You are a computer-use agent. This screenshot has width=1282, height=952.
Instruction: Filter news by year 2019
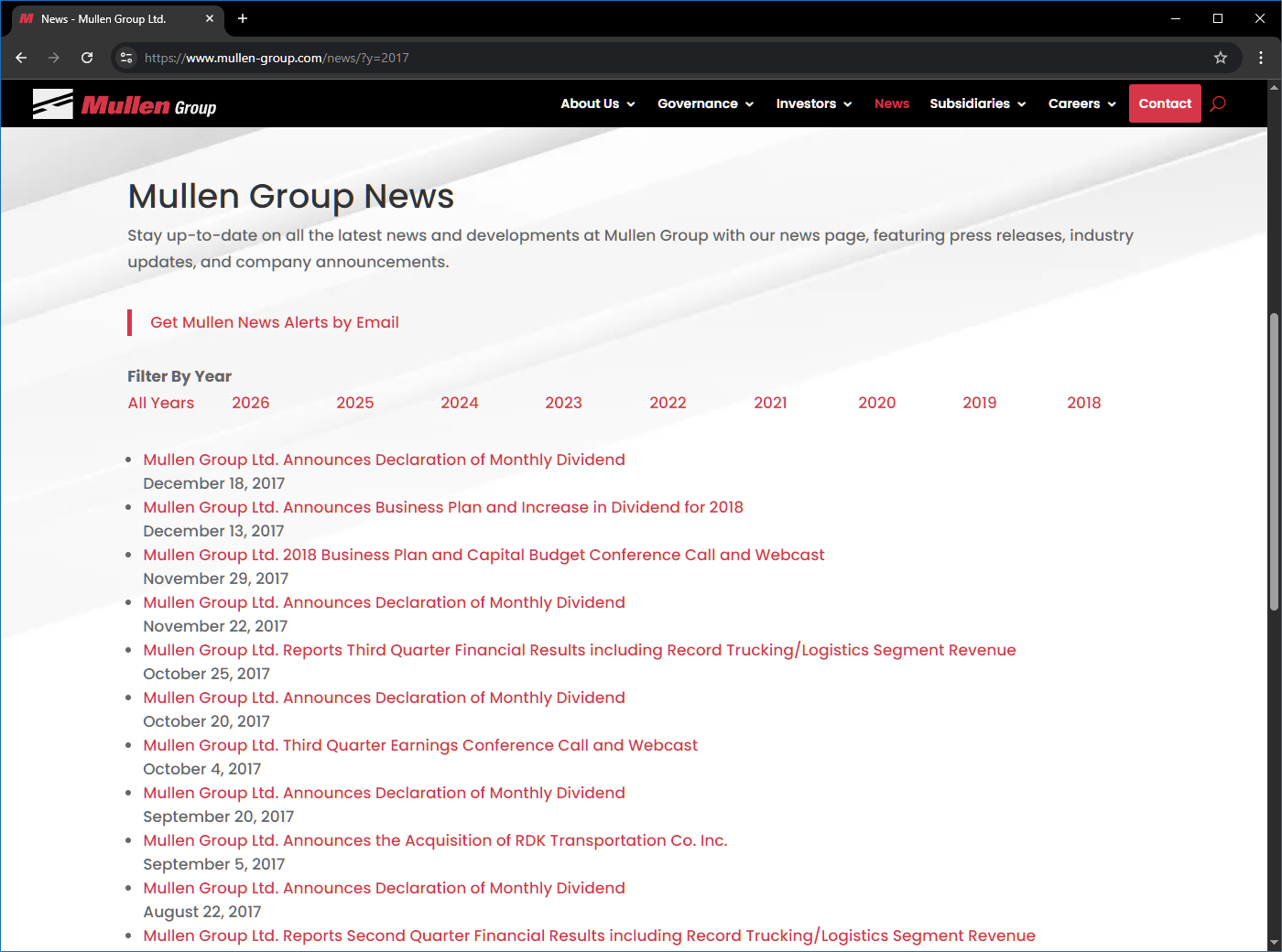[x=980, y=403]
